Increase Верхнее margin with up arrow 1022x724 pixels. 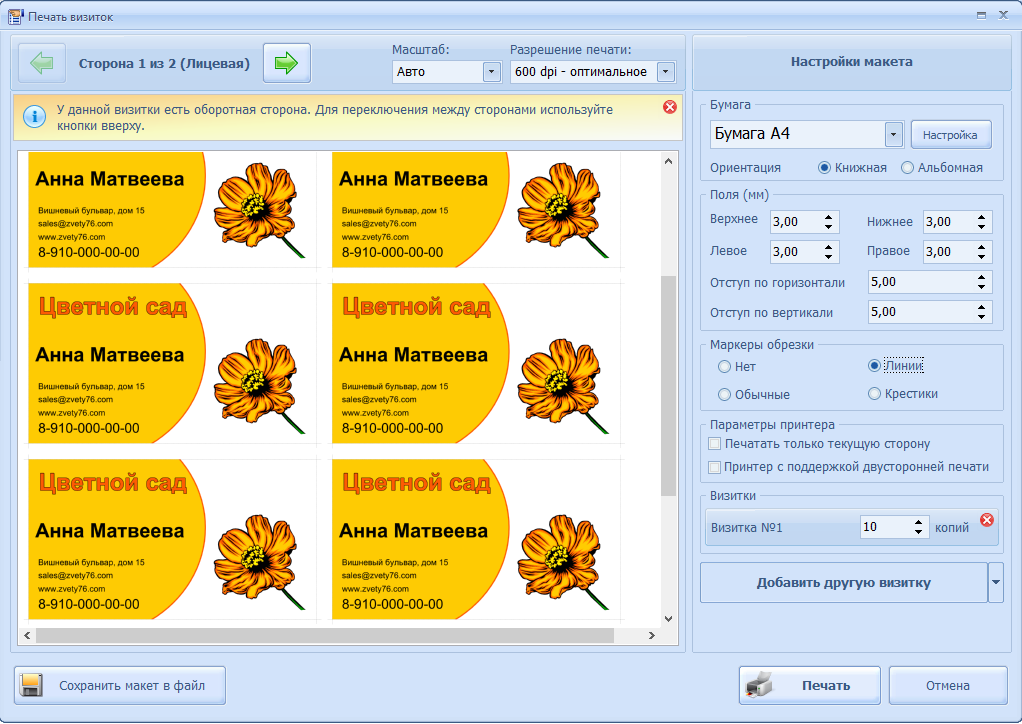(x=829, y=217)
